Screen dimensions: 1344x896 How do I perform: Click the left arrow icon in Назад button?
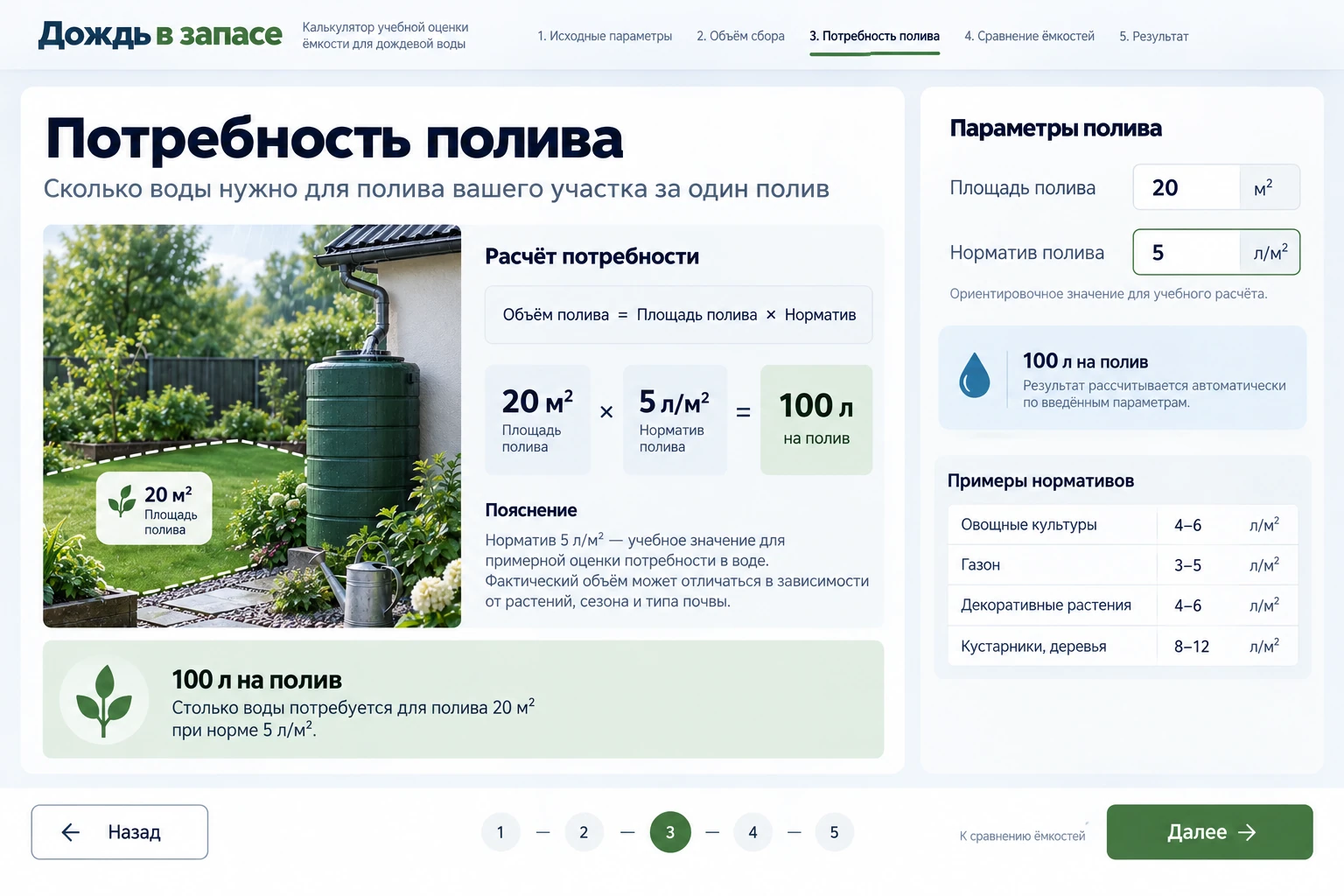coord(71,832)
